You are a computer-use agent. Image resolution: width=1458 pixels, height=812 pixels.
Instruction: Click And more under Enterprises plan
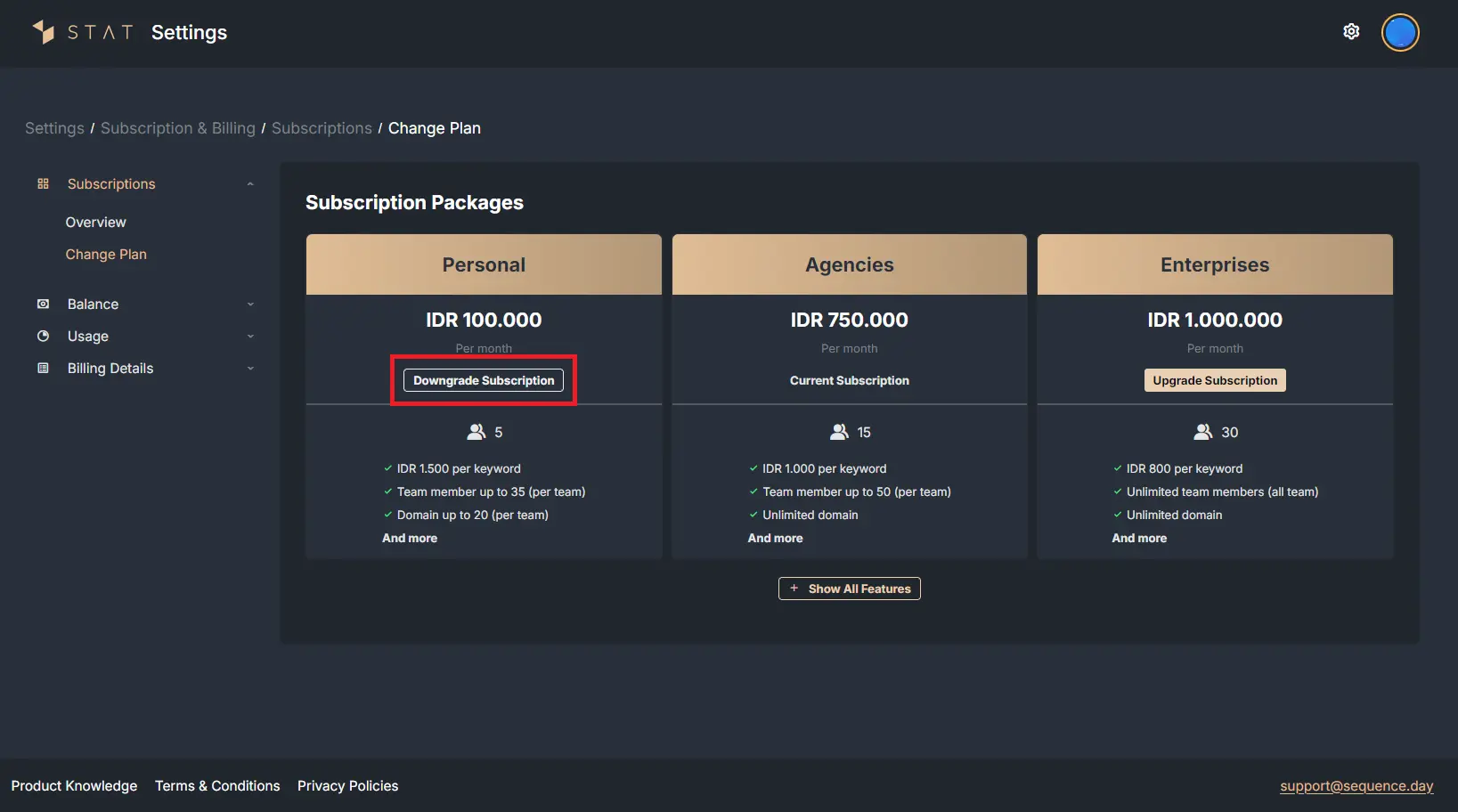pyautogui.click(x=1139, y=538)
